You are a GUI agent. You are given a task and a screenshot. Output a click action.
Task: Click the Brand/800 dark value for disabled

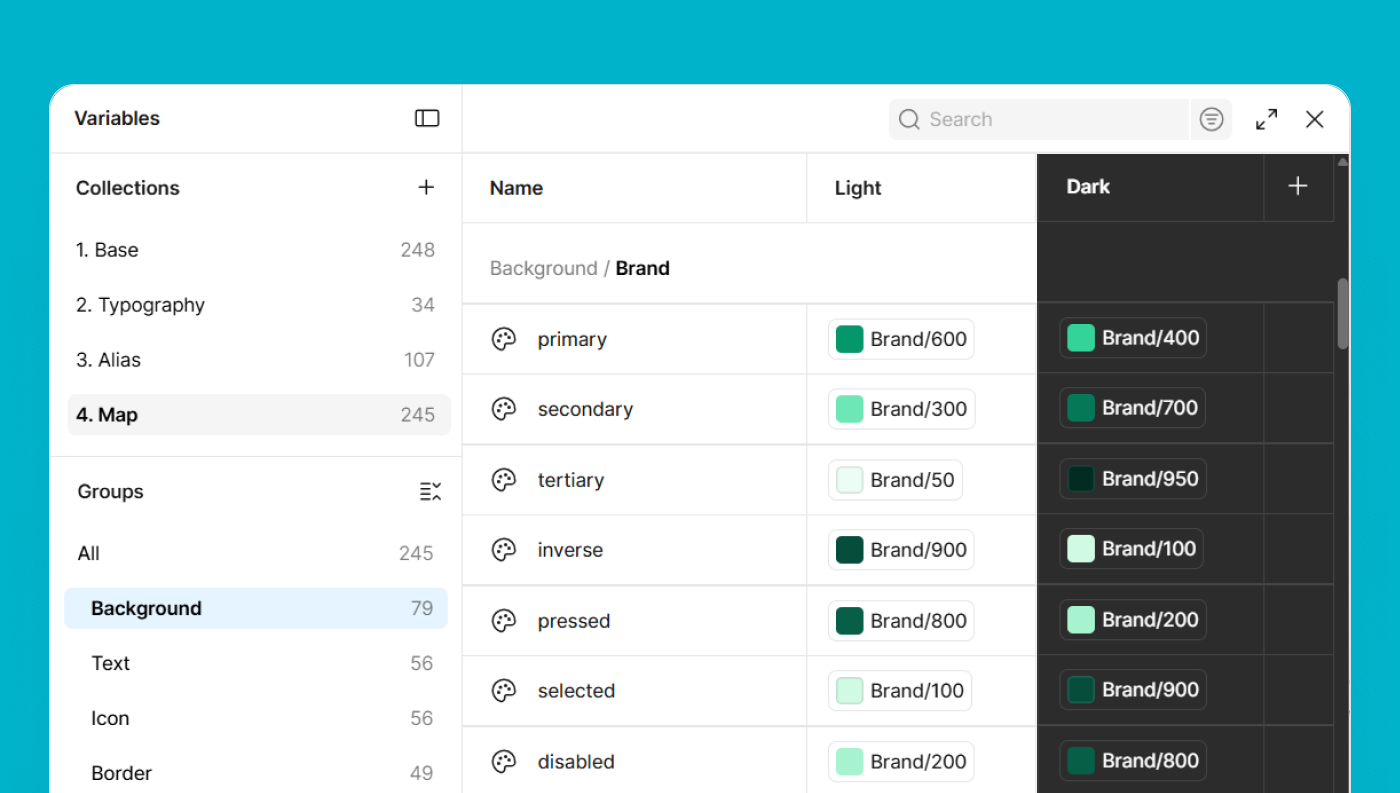1133,761
